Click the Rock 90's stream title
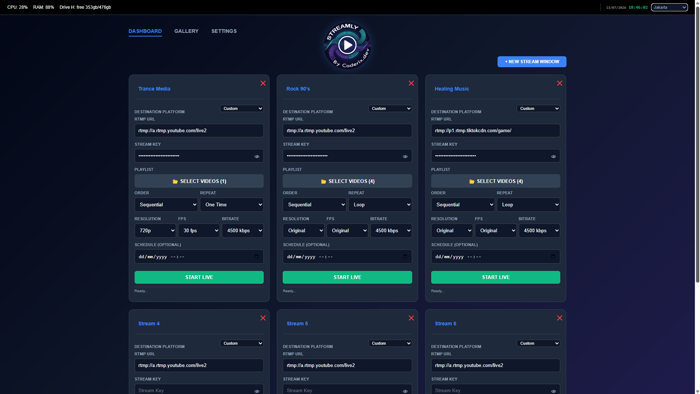Screen dimensions: 700x394 click(x=298, y=89)
